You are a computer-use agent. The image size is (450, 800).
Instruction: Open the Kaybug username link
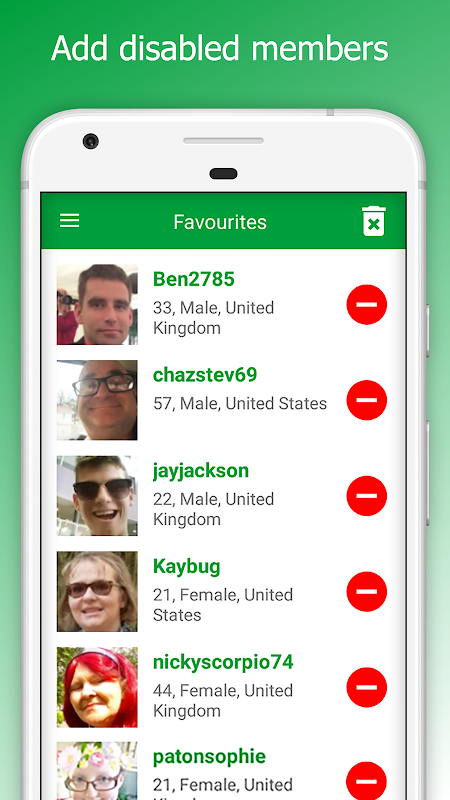tap(187, 567)
